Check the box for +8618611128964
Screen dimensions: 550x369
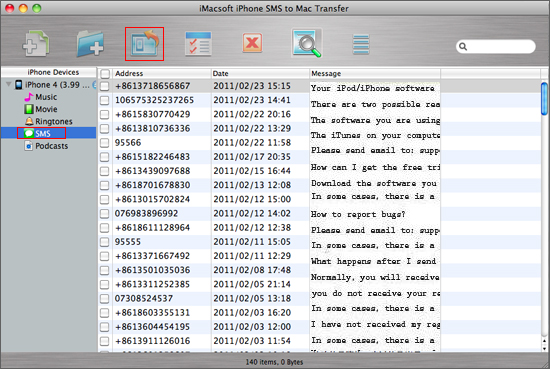pos(105,228)
